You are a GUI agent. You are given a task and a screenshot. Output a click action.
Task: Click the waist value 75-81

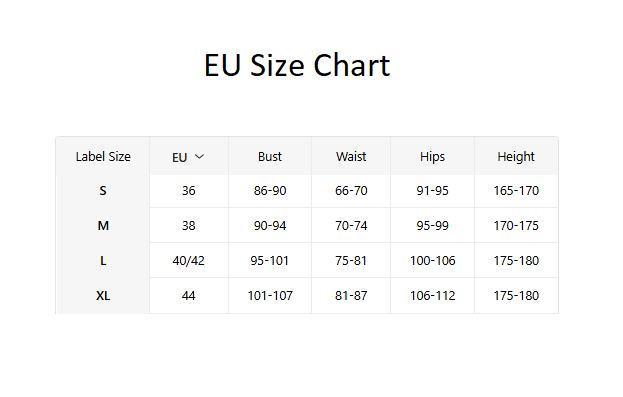351,261
